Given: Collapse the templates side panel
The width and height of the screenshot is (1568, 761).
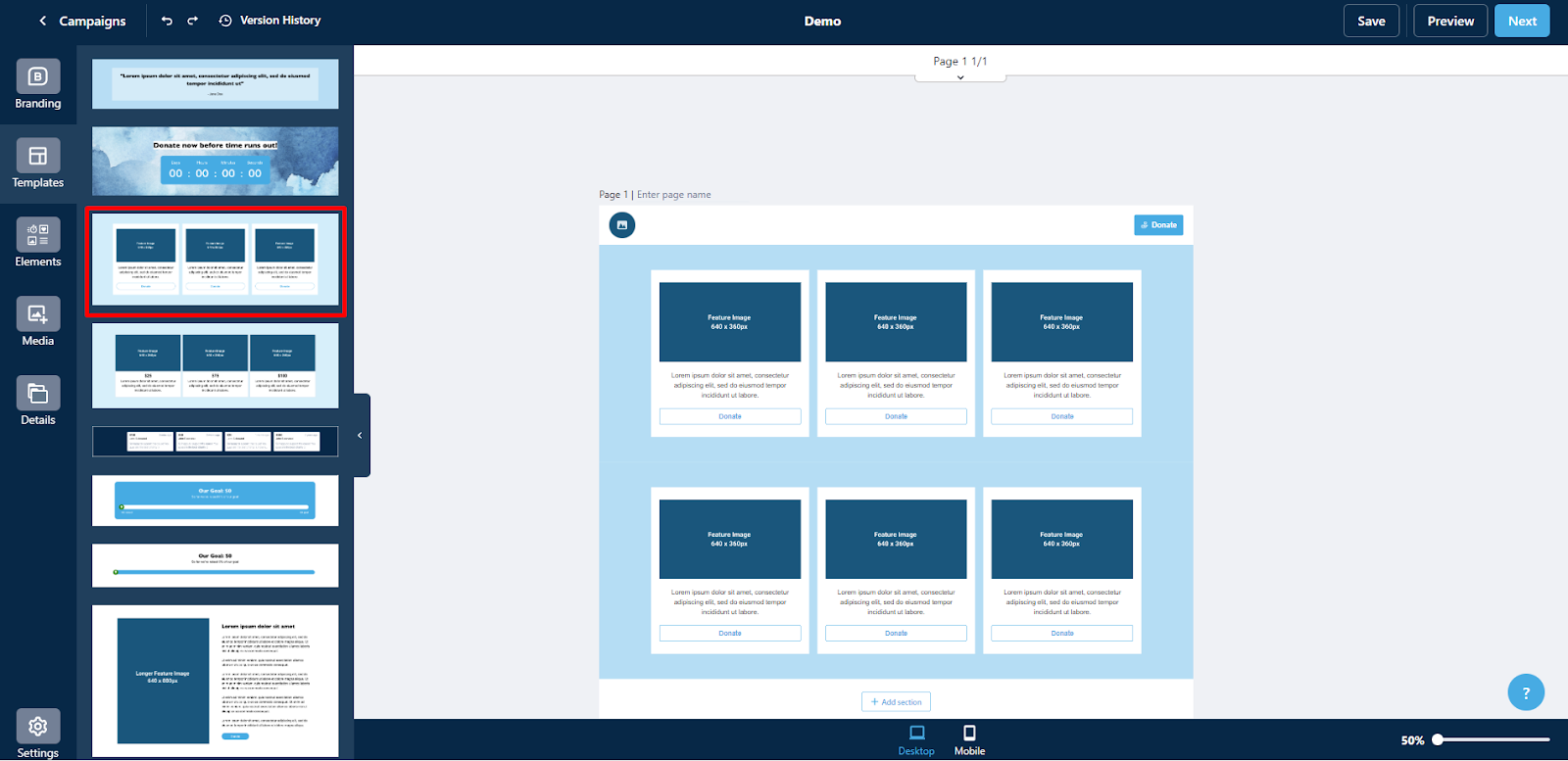Looking at the screenshot, I should click(x=361, y=435).
